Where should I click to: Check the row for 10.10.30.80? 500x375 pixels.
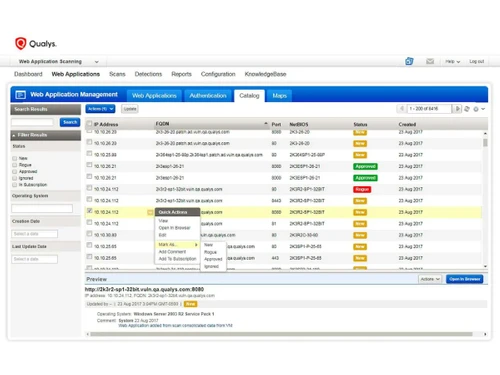[89, 234]
